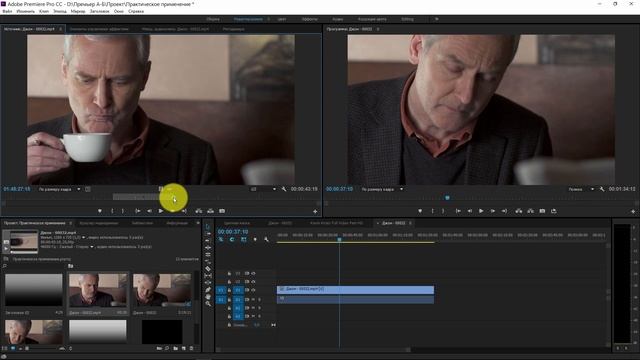Select black video thumbnail in Project panel

click(x=162, y=331)
